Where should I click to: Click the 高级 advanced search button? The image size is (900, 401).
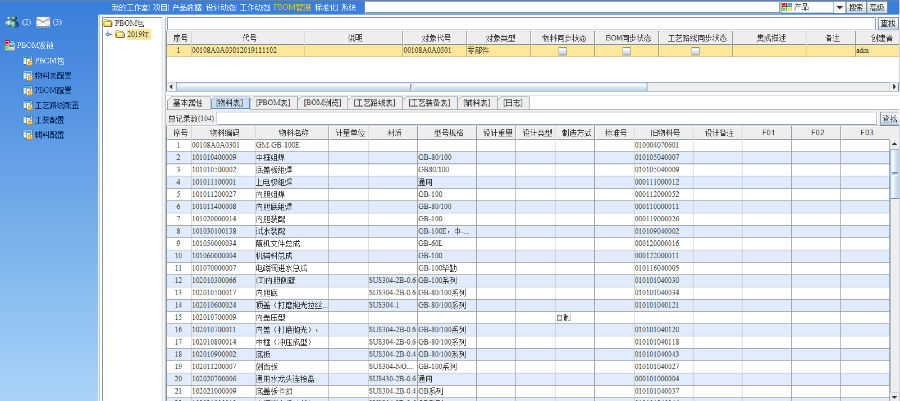pos(881,6)
